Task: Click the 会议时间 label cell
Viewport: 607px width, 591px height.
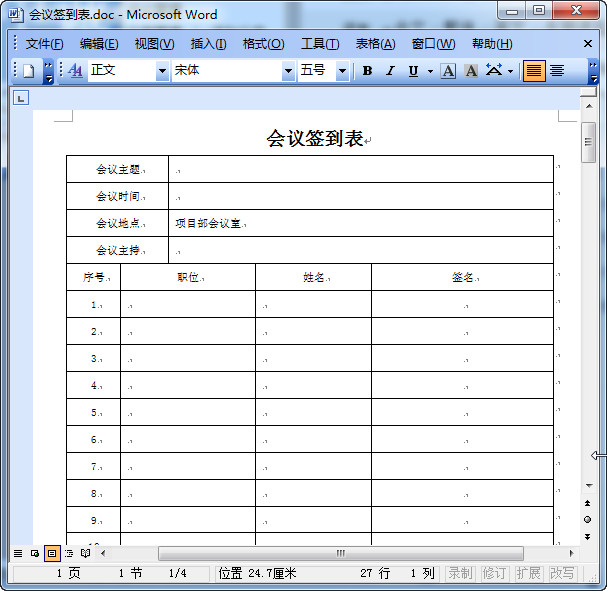Action: pyautogui.click(x=118, y=196)
